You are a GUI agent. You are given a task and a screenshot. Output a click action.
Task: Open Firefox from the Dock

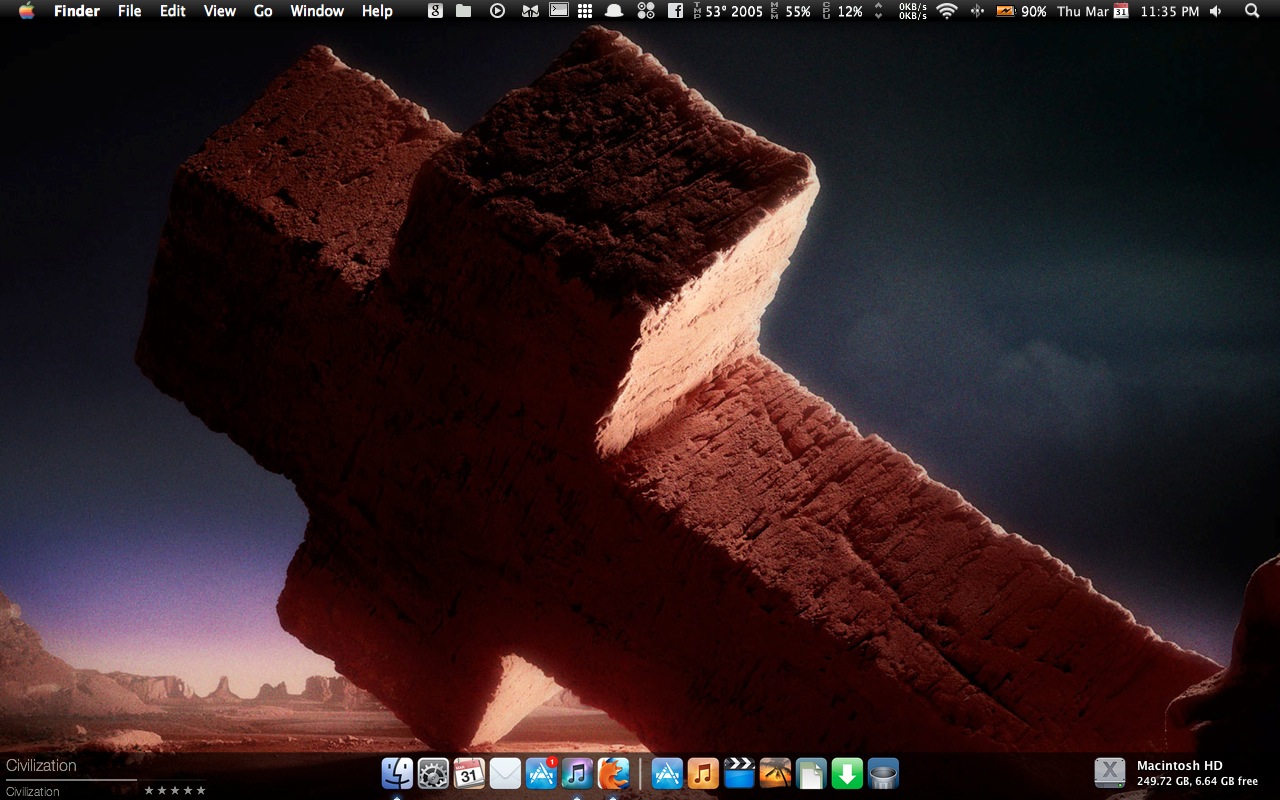(614, 773)
